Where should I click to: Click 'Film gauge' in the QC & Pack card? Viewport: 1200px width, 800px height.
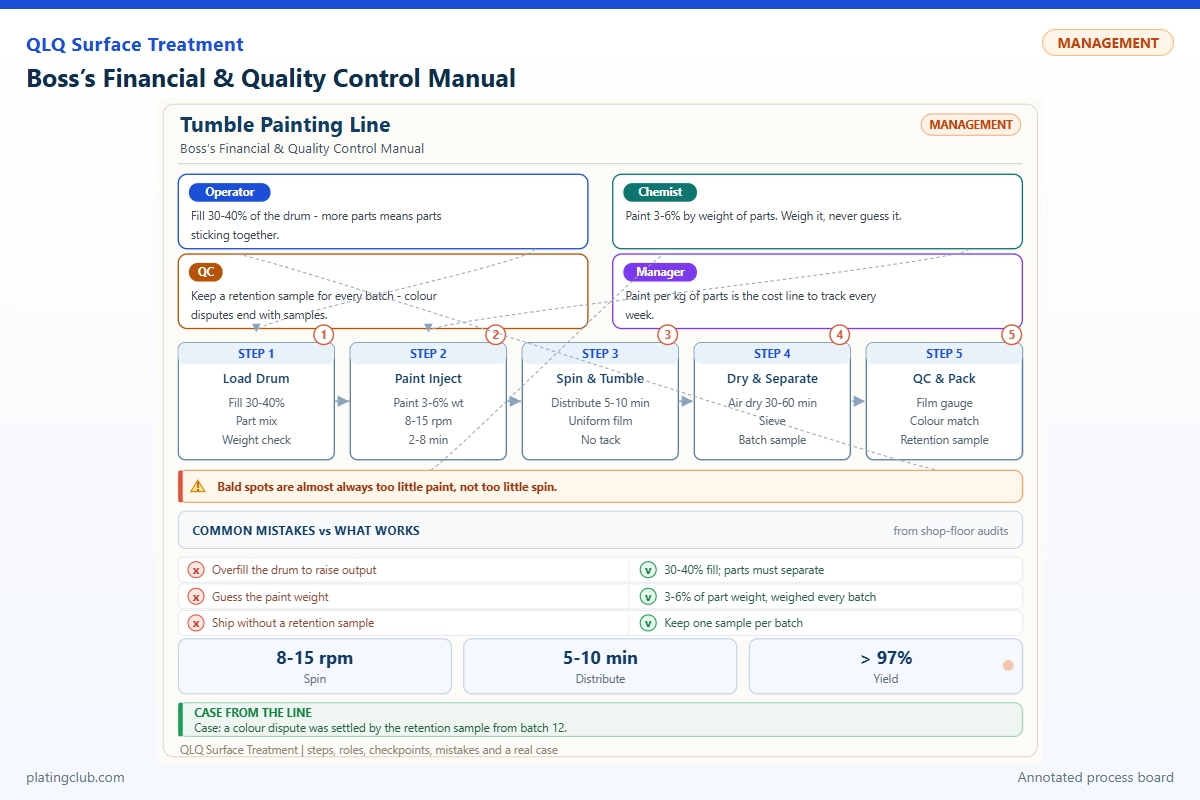pos(944,403)
